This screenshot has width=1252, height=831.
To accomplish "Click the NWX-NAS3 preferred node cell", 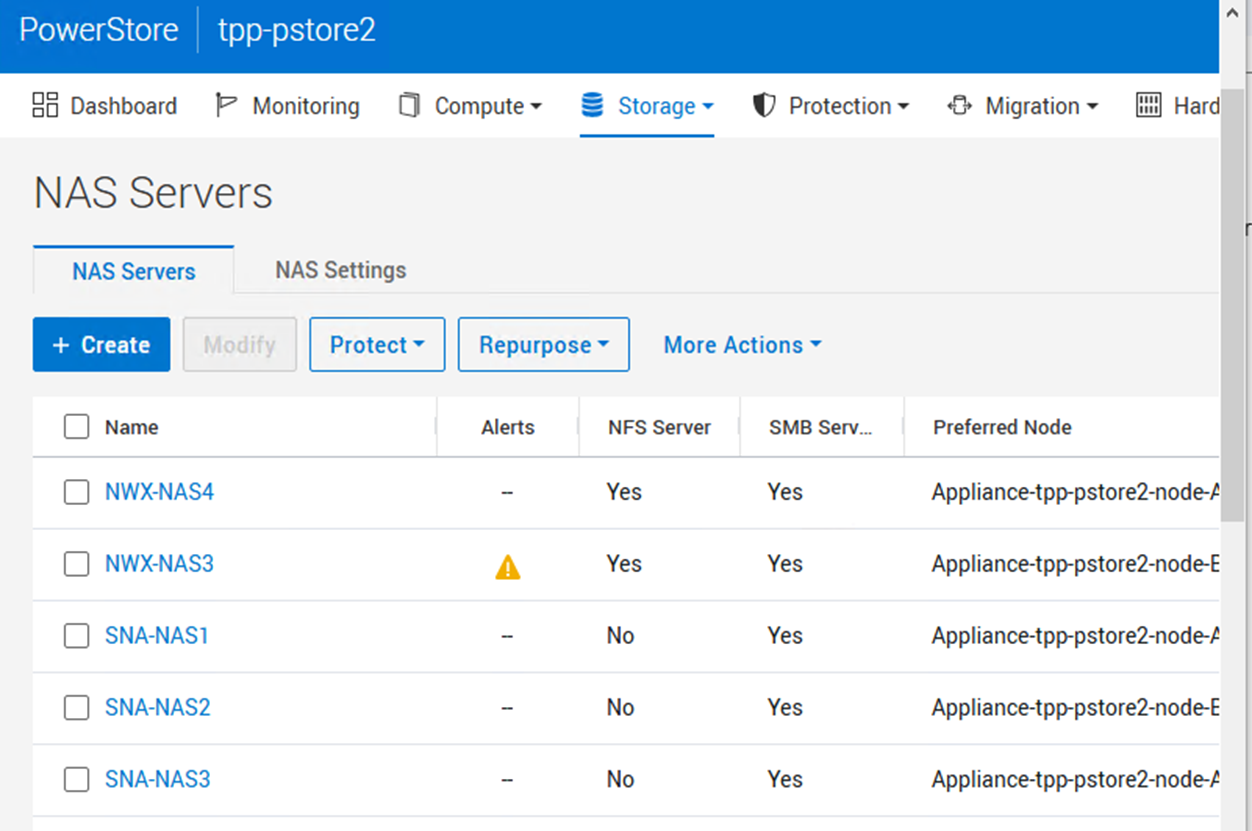I will (1075, 564).
